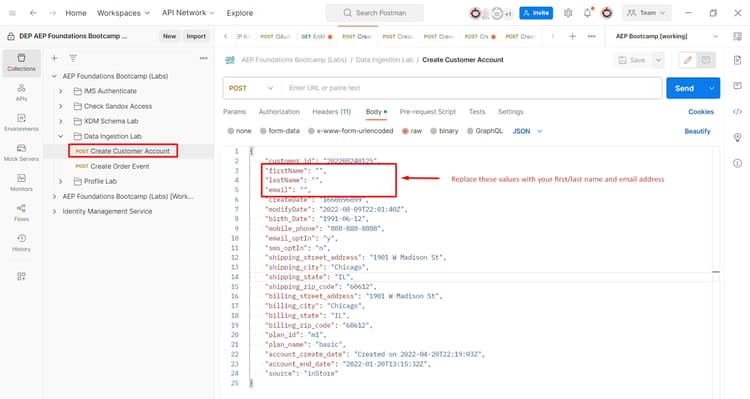Go back with the back arrow
Viewport: 750px width, 399px height.
pos(33,13)
